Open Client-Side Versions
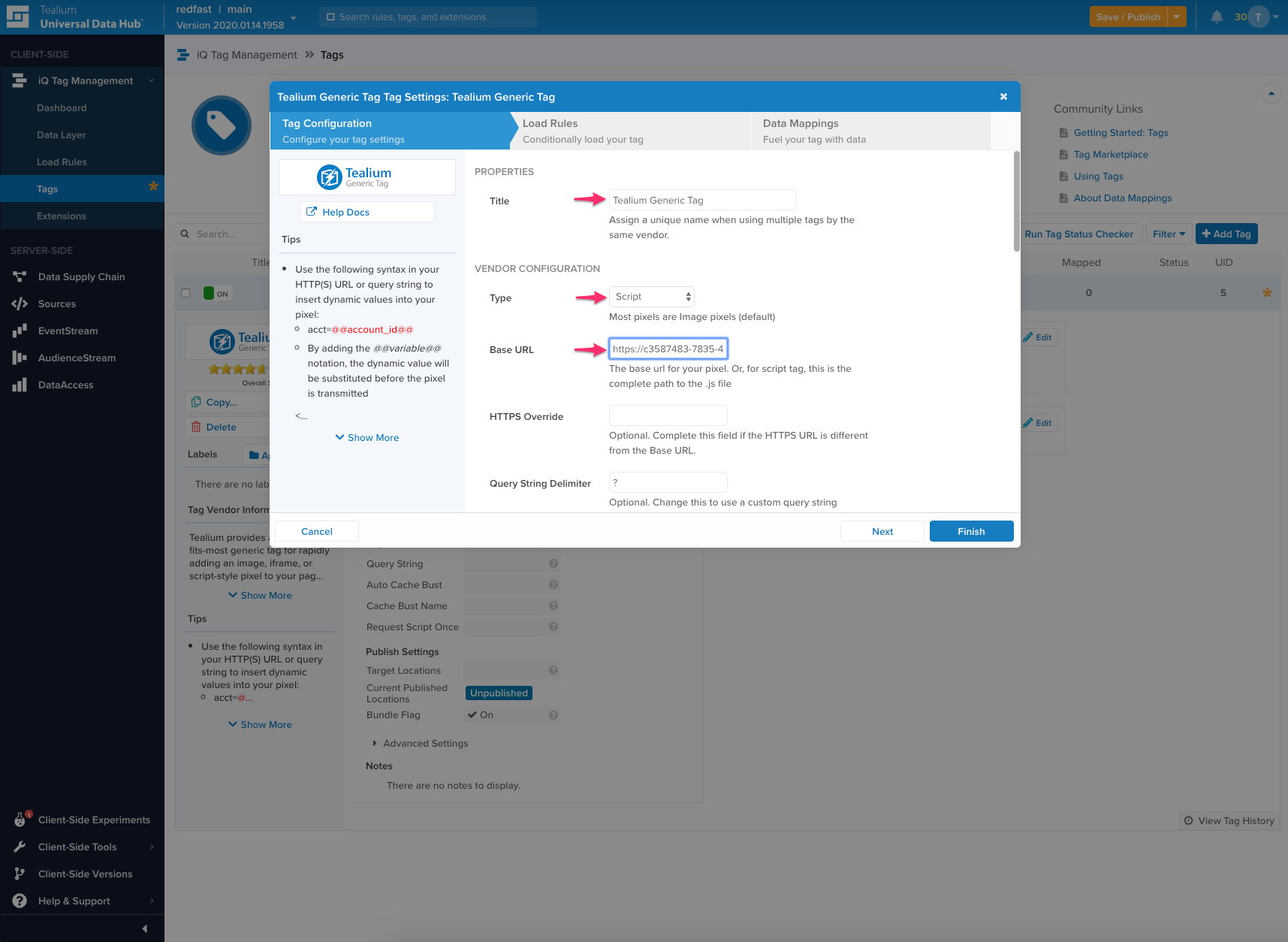1288x942 pixels. coord(85,874)
